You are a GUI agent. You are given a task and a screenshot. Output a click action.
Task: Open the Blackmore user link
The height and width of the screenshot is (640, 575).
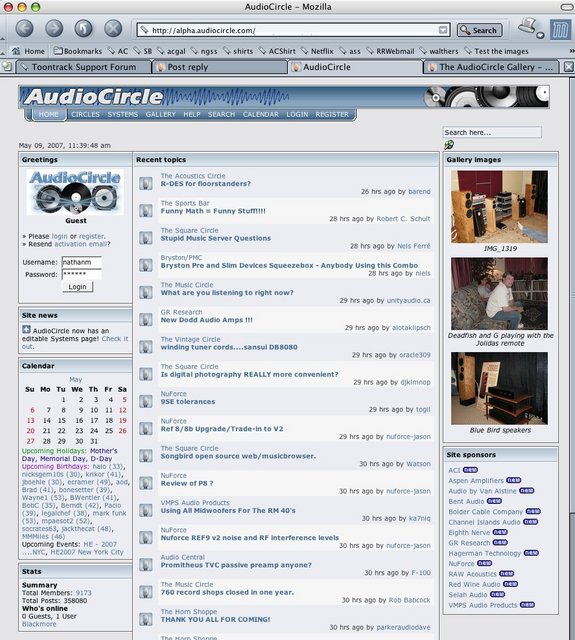(39, 624)
